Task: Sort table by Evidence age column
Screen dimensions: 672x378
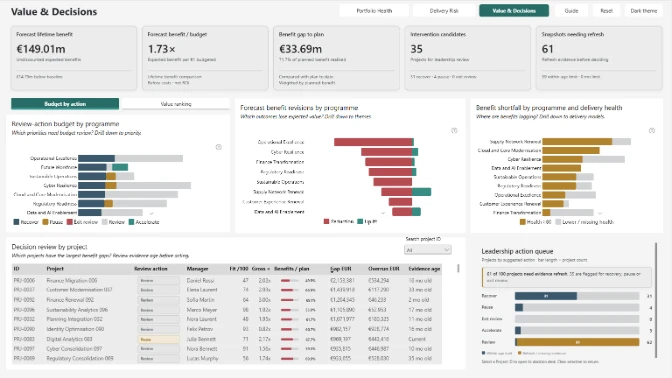Action: tap(424, 269)
